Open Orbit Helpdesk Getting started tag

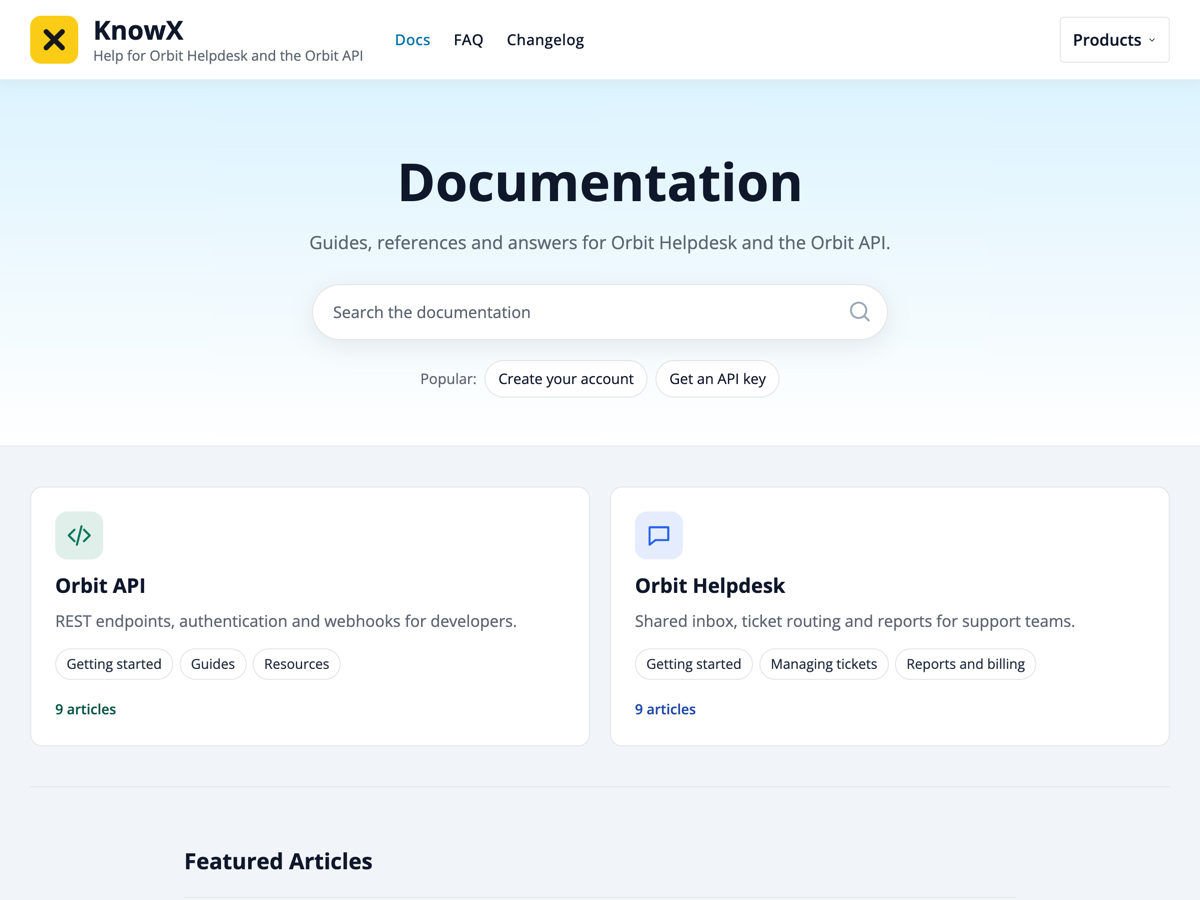(x=694, y=664)
